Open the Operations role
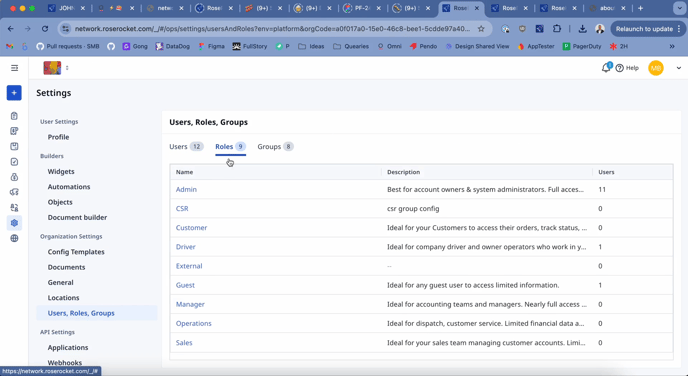The width and height of the screenshot is (688, 376). pos(194,323)
